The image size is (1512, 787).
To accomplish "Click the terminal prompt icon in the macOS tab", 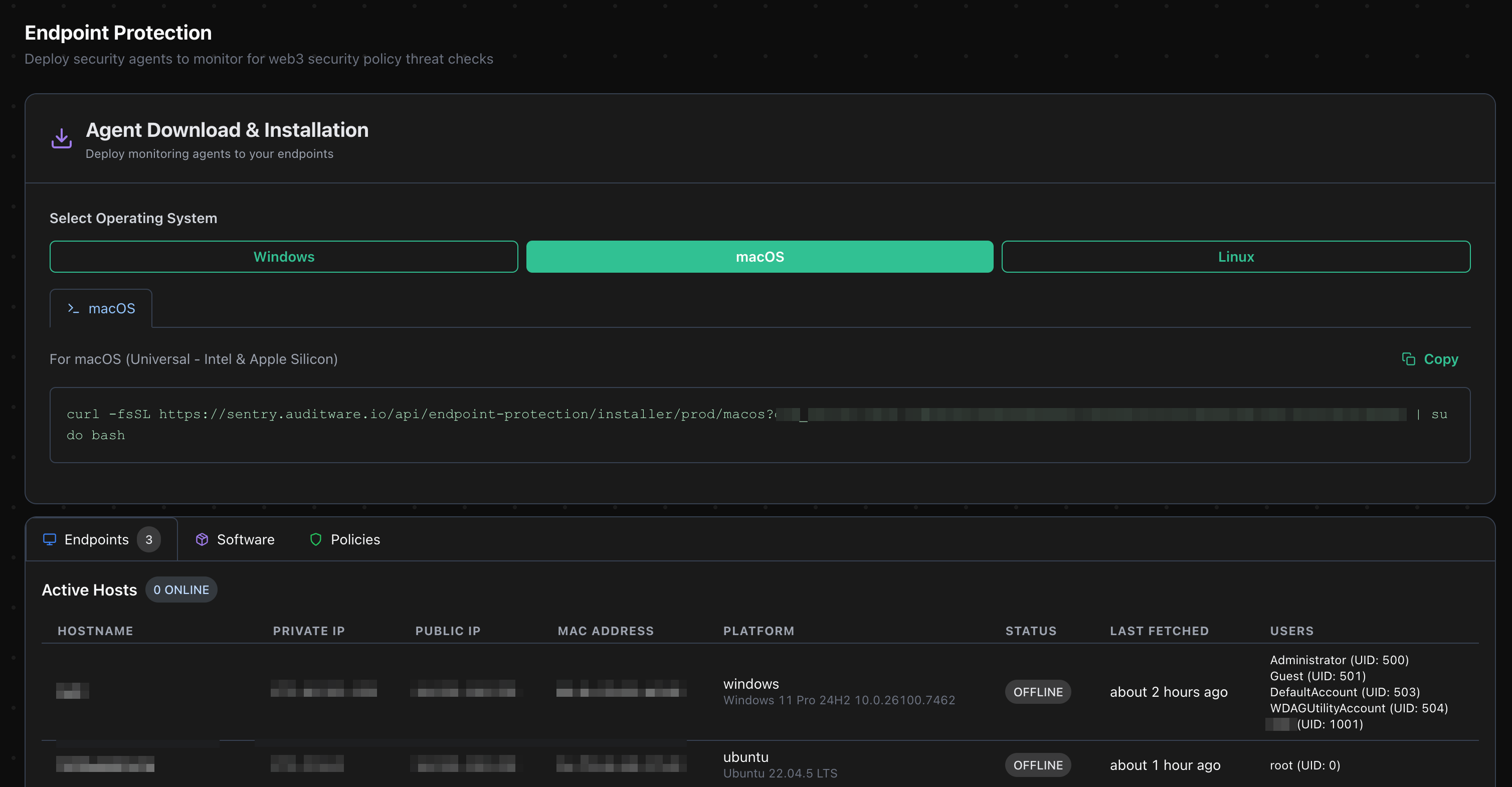I will (73, 308).
